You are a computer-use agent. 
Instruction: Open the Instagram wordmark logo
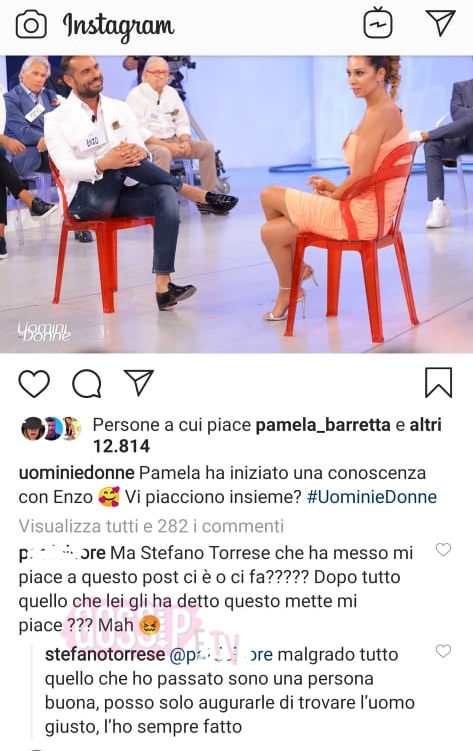pos(118,26)
